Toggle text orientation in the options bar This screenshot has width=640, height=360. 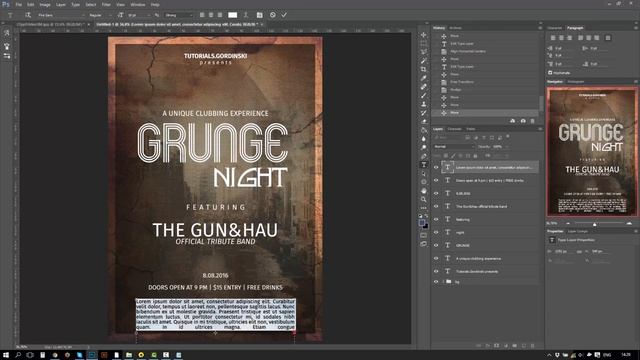point(28,15)
